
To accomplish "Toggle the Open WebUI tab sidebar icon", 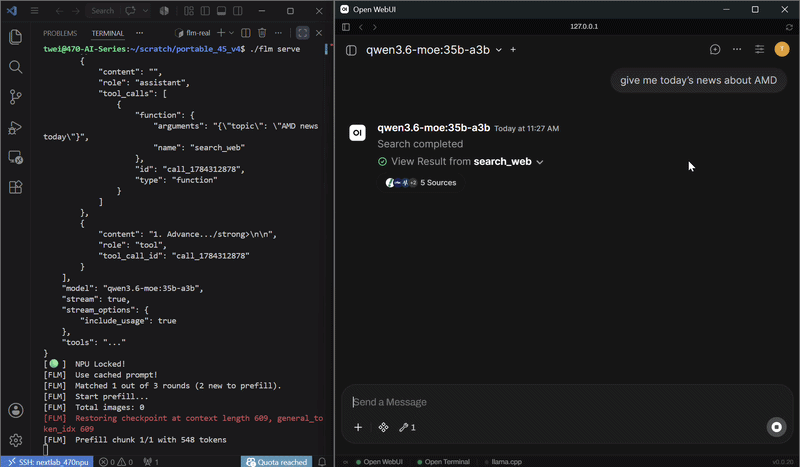I will (x=346, y=27).
